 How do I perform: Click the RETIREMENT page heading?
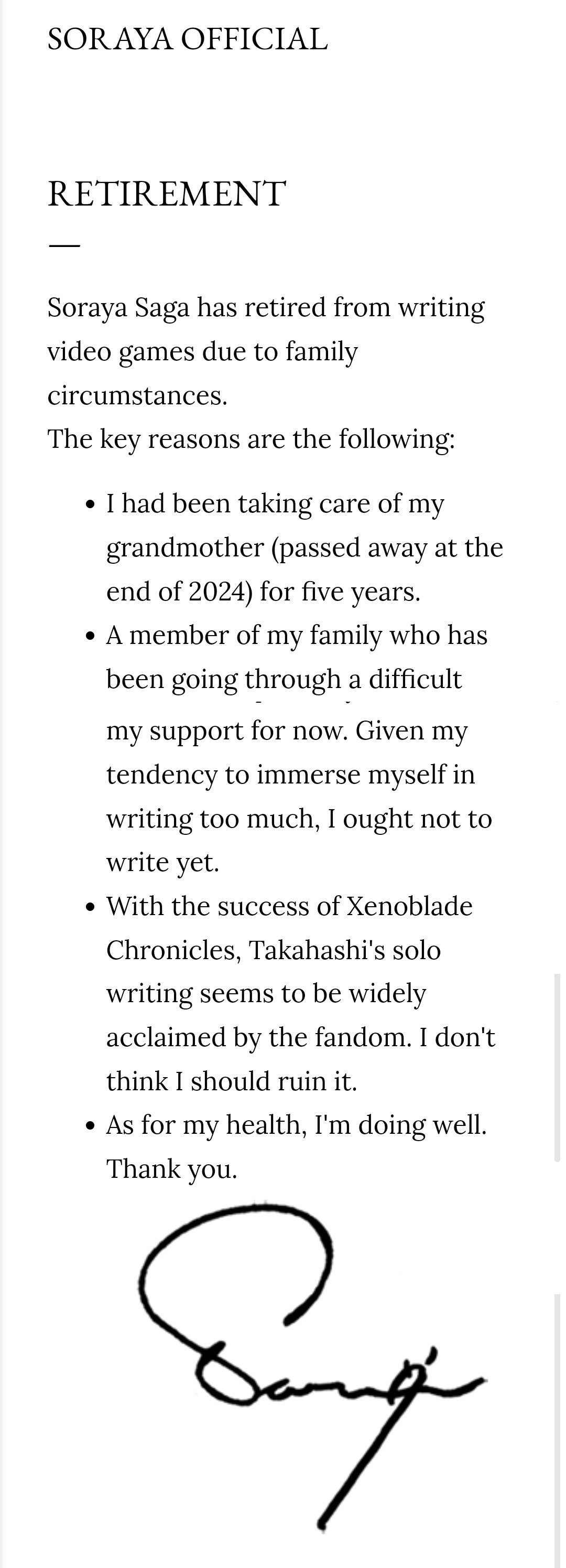coord(166,194)
